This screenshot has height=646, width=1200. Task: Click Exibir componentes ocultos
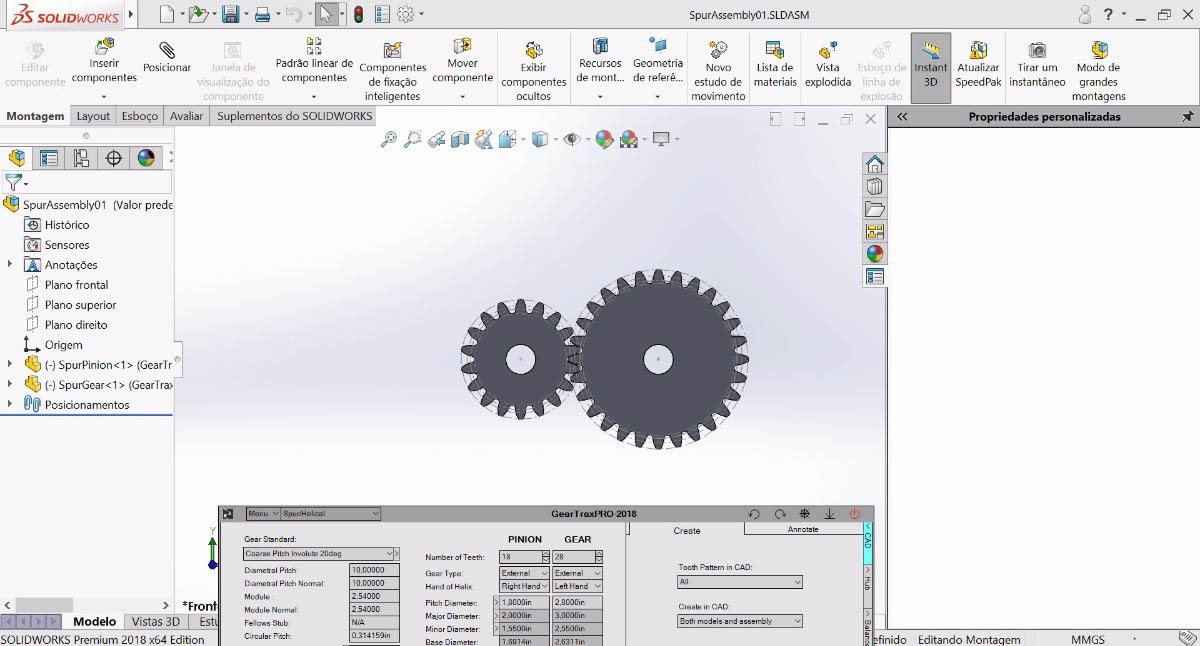click(x=534, y=70)
